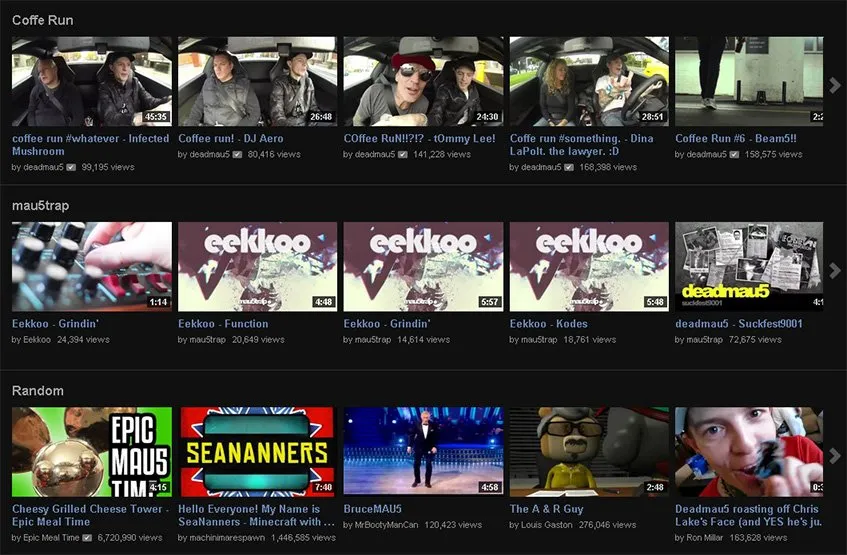
Task: Open 'coffee run #whatever - Infected Mushroom' title
Action: click(x=90, y=145)
